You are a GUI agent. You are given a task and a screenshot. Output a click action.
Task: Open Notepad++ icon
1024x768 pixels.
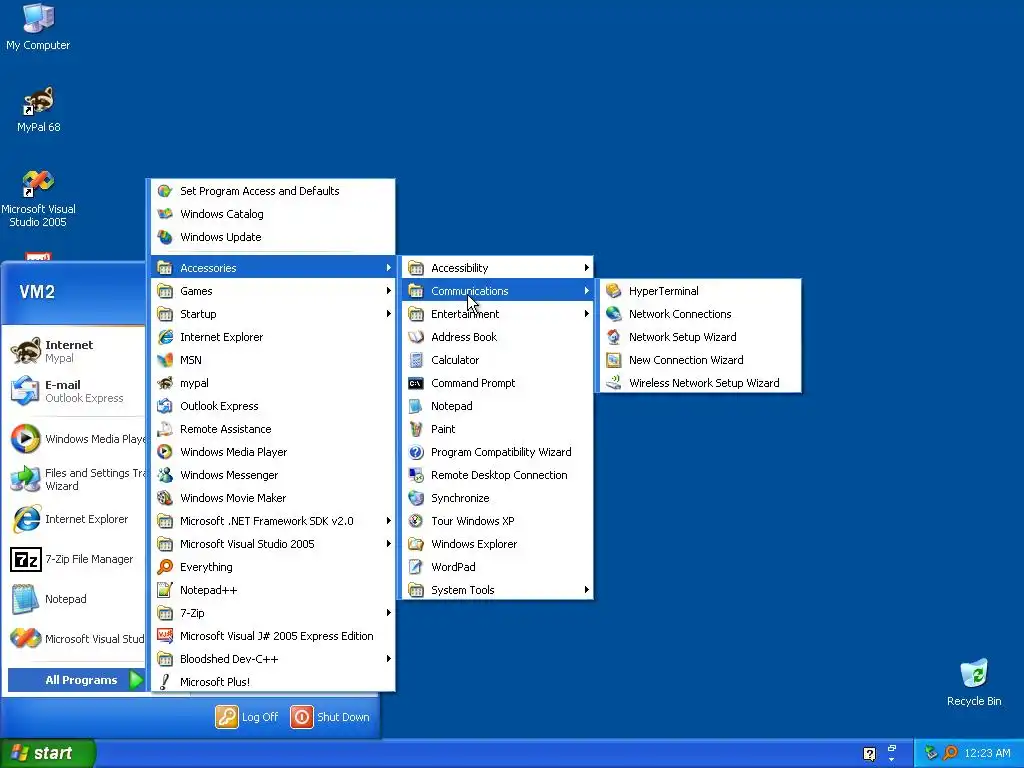[165, 590]
